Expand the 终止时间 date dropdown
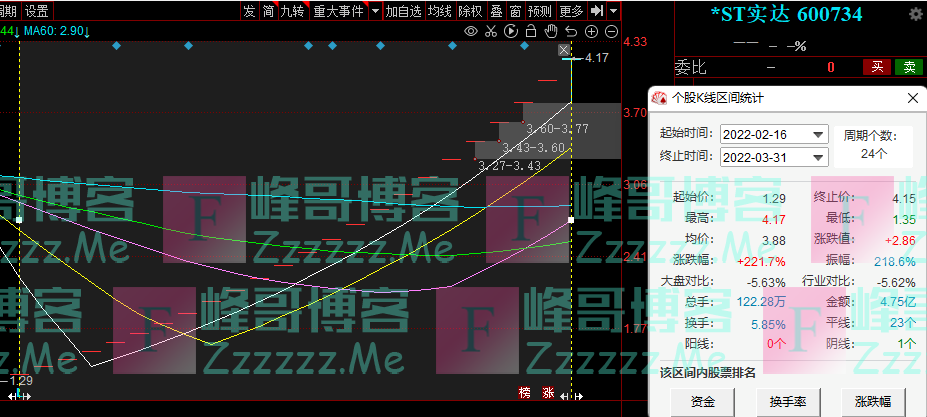927x417 pixels. click(x=819, y=157)
